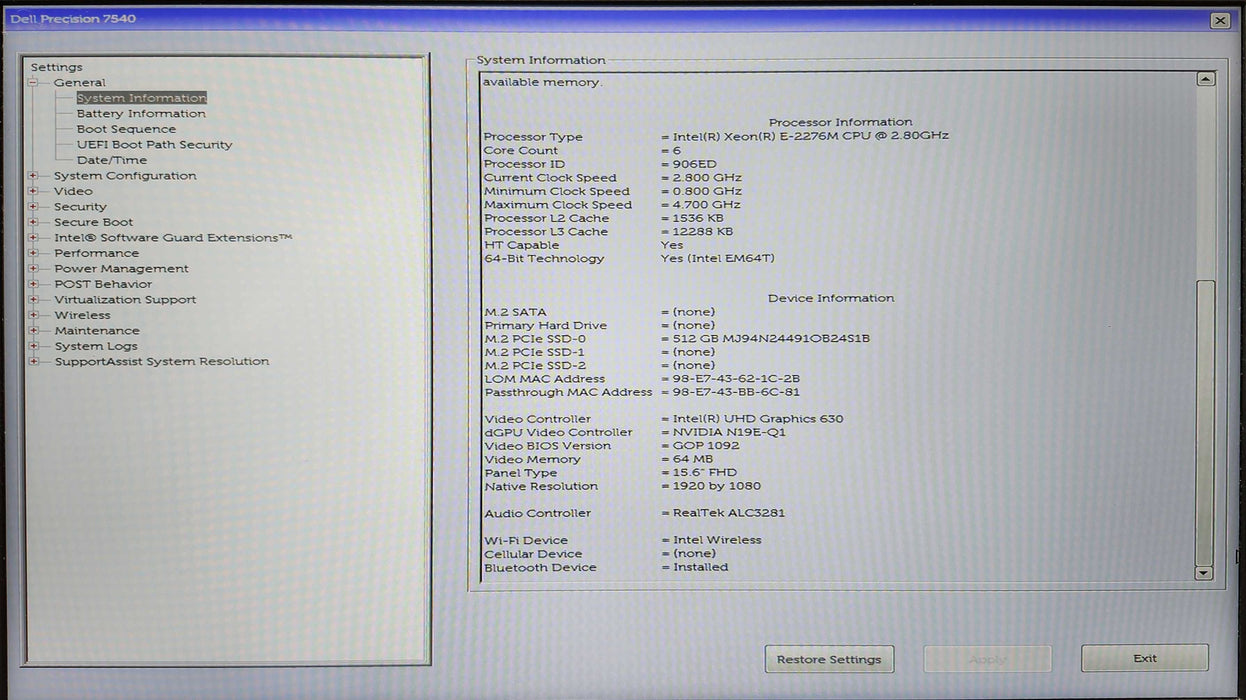Collapse the General section
This screenshot has width=1246, height=700.
(x=32, y=82)
